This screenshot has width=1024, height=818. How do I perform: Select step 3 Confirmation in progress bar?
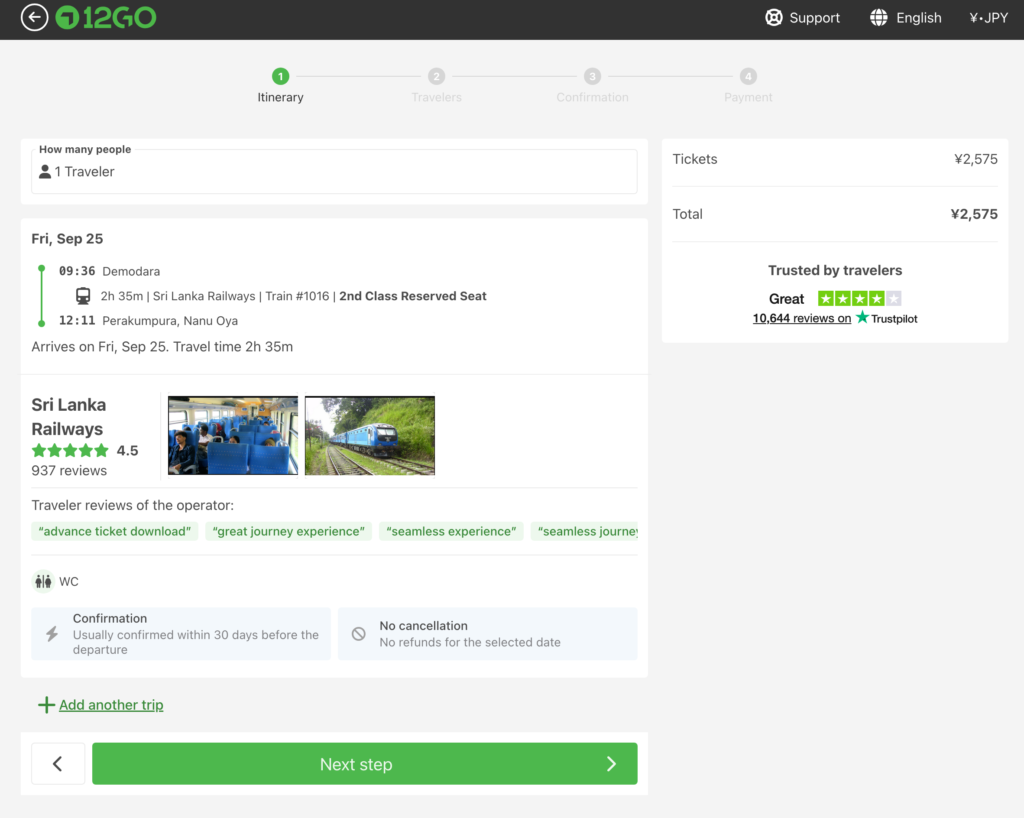(592, 86)
